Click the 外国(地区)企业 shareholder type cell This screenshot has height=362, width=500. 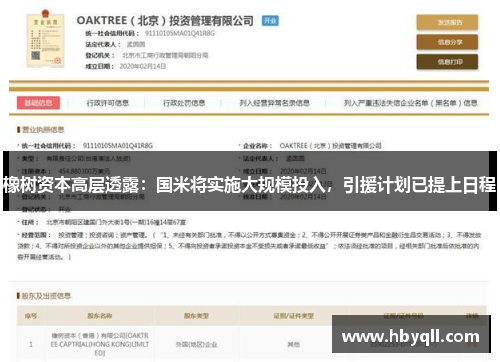196,344
